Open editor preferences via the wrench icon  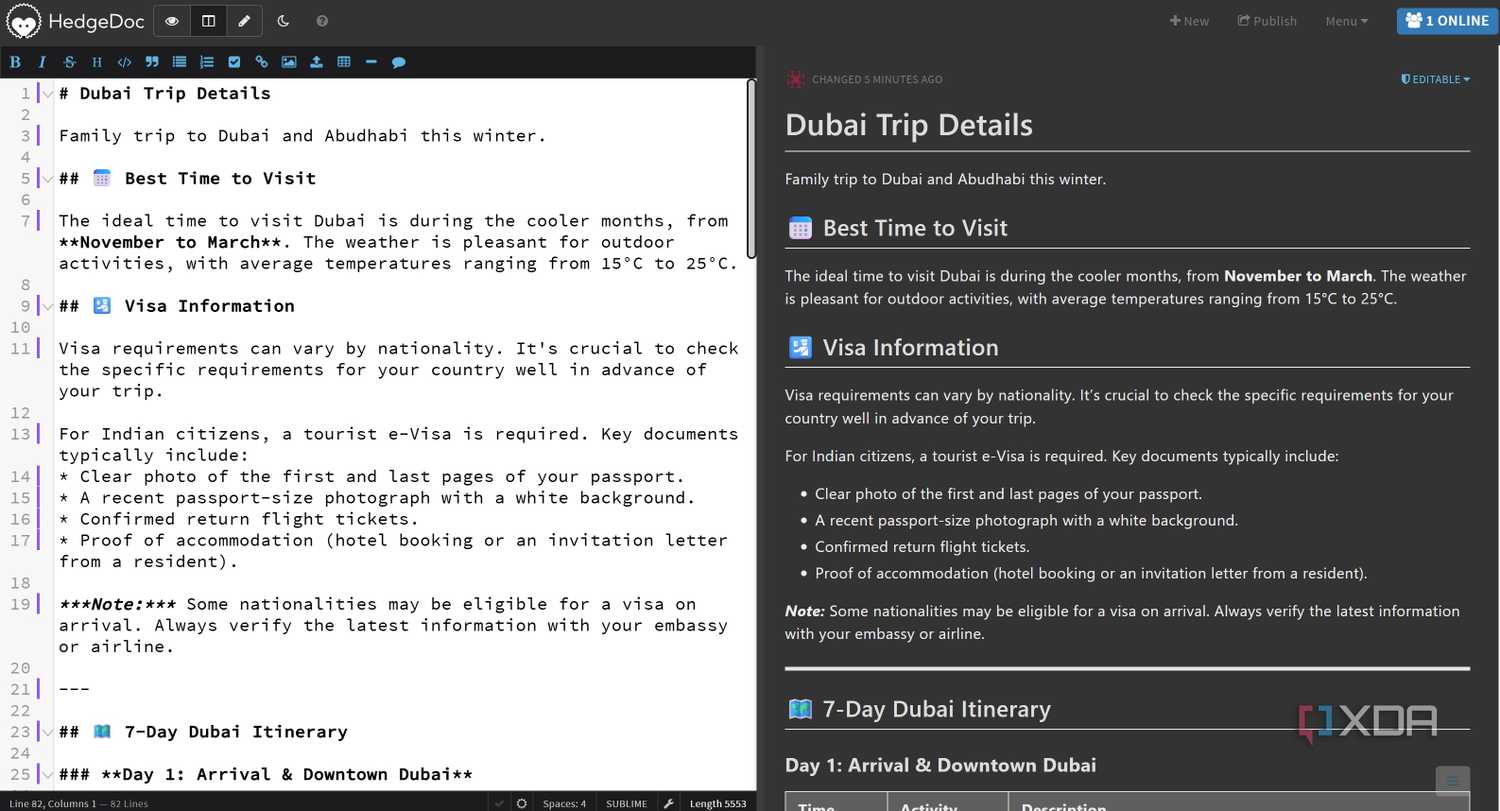click(669, 803)
